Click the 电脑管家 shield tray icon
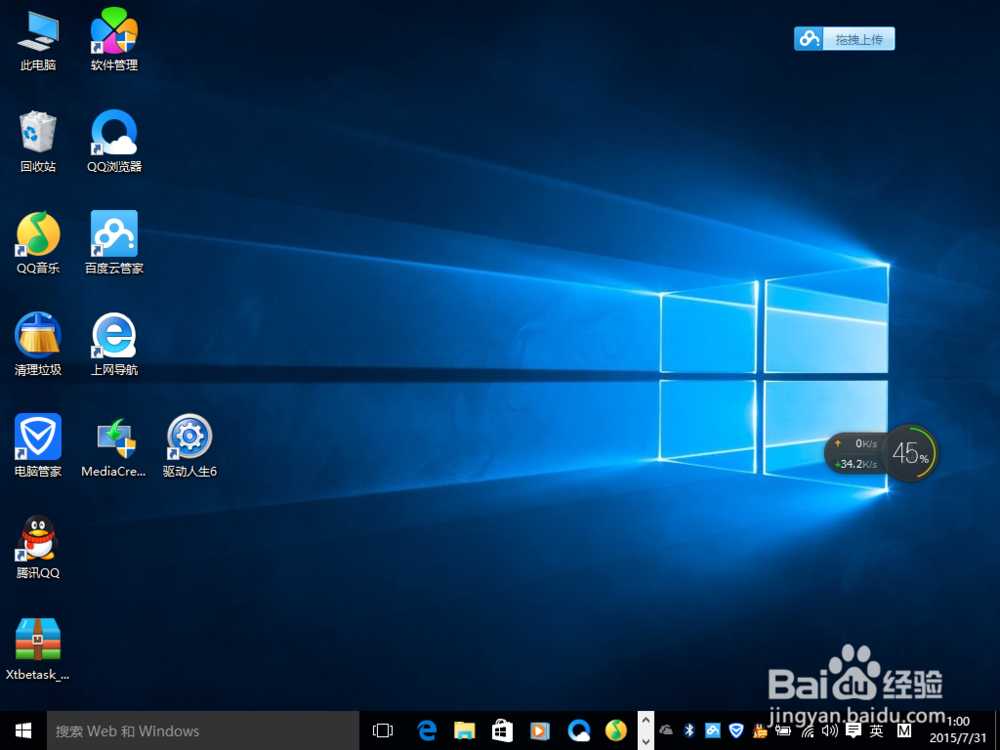Image resolution: width=1000 pixels, height=750 pixels. click(736, 730)
